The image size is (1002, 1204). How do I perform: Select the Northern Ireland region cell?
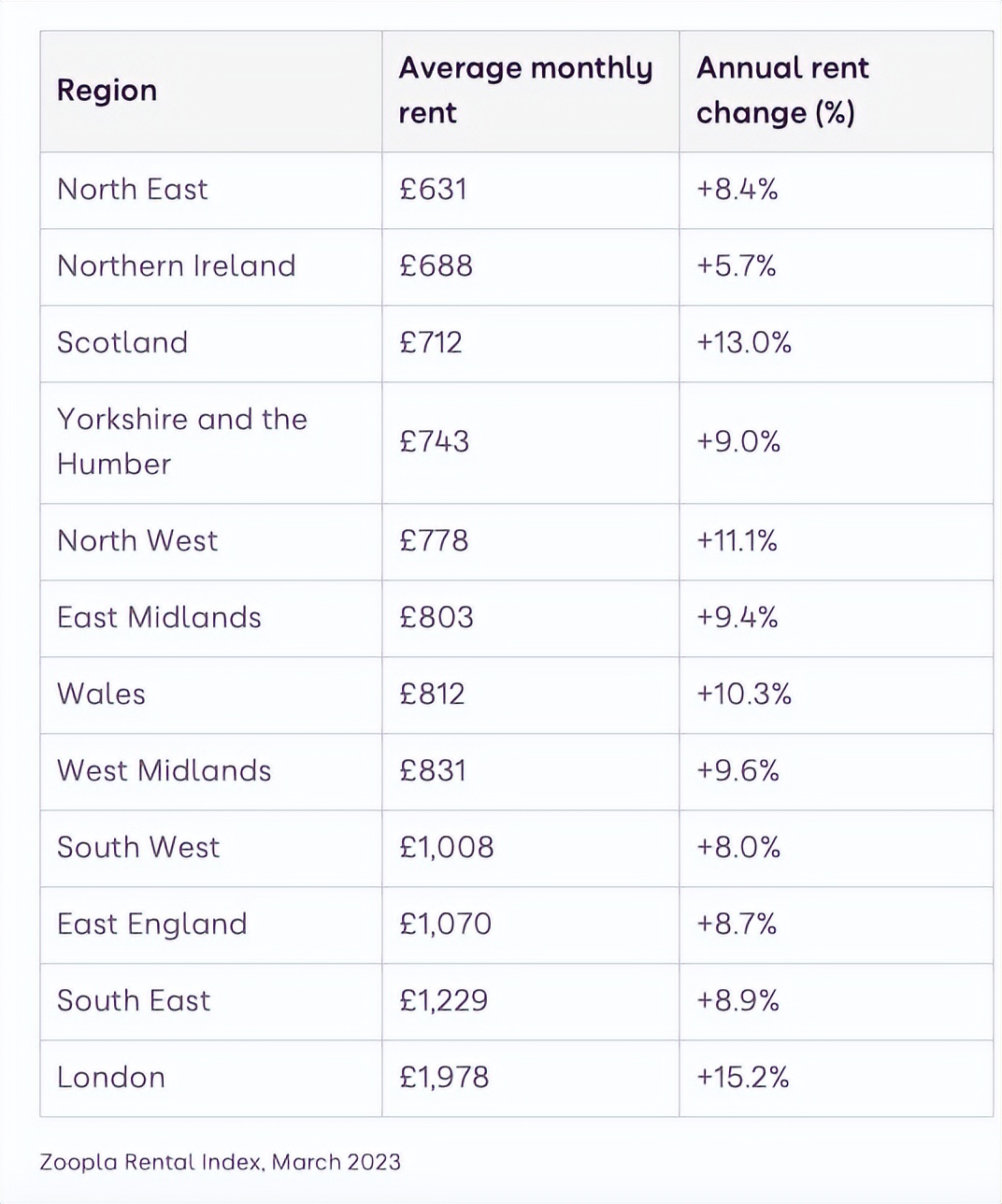tap(177, 266)
